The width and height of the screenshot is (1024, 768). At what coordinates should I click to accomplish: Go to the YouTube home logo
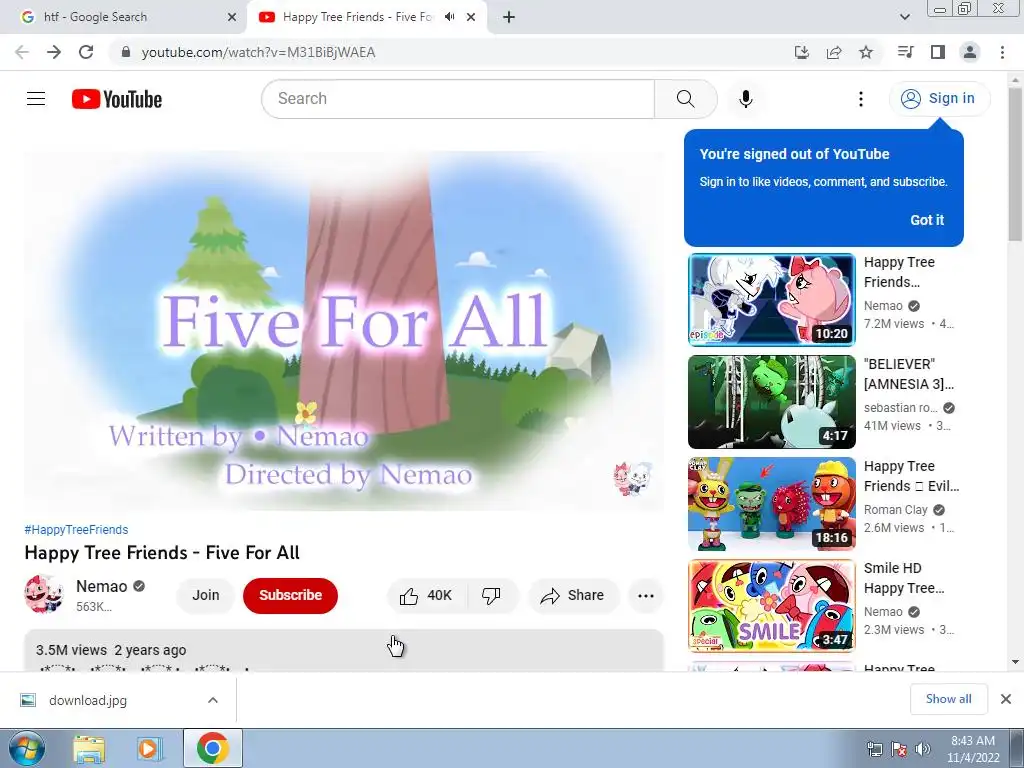(x=117, y=99)
